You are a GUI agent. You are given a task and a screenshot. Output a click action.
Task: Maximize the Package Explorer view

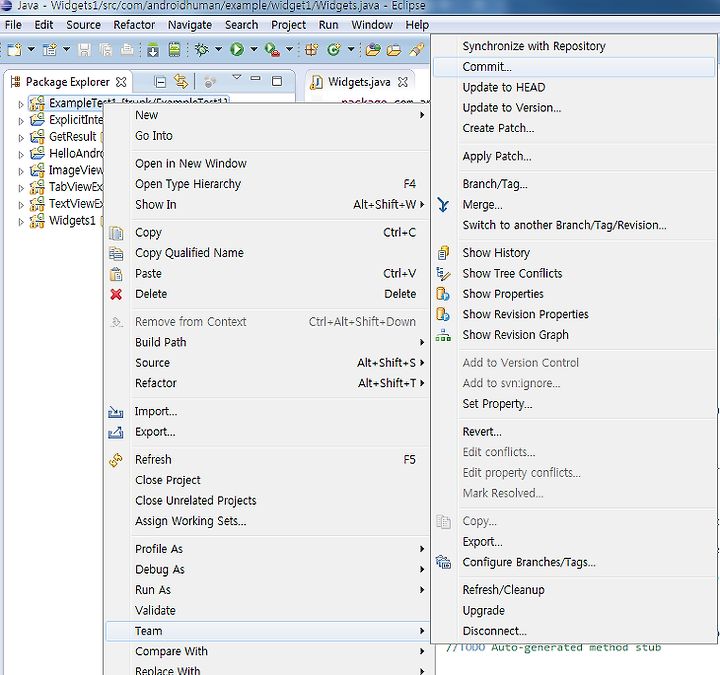tap(277, 81)
